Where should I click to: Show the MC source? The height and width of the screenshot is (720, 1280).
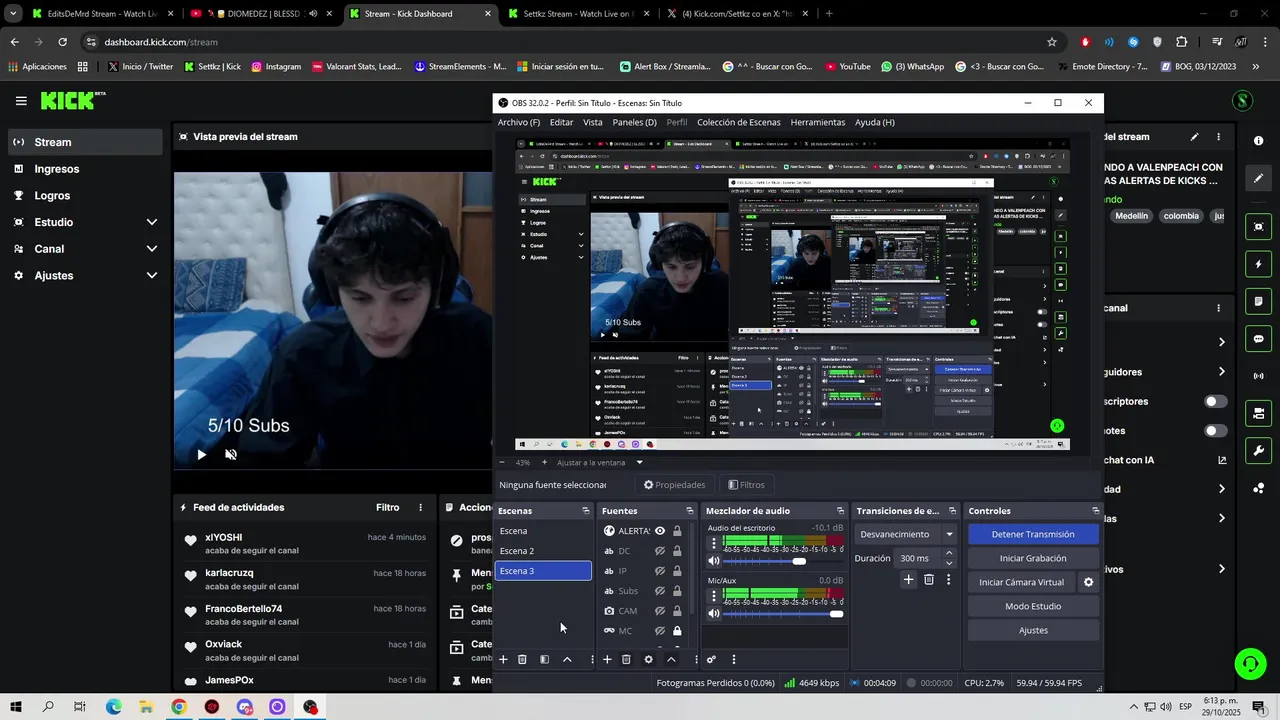pyautogui.click(x=660, y=631)
